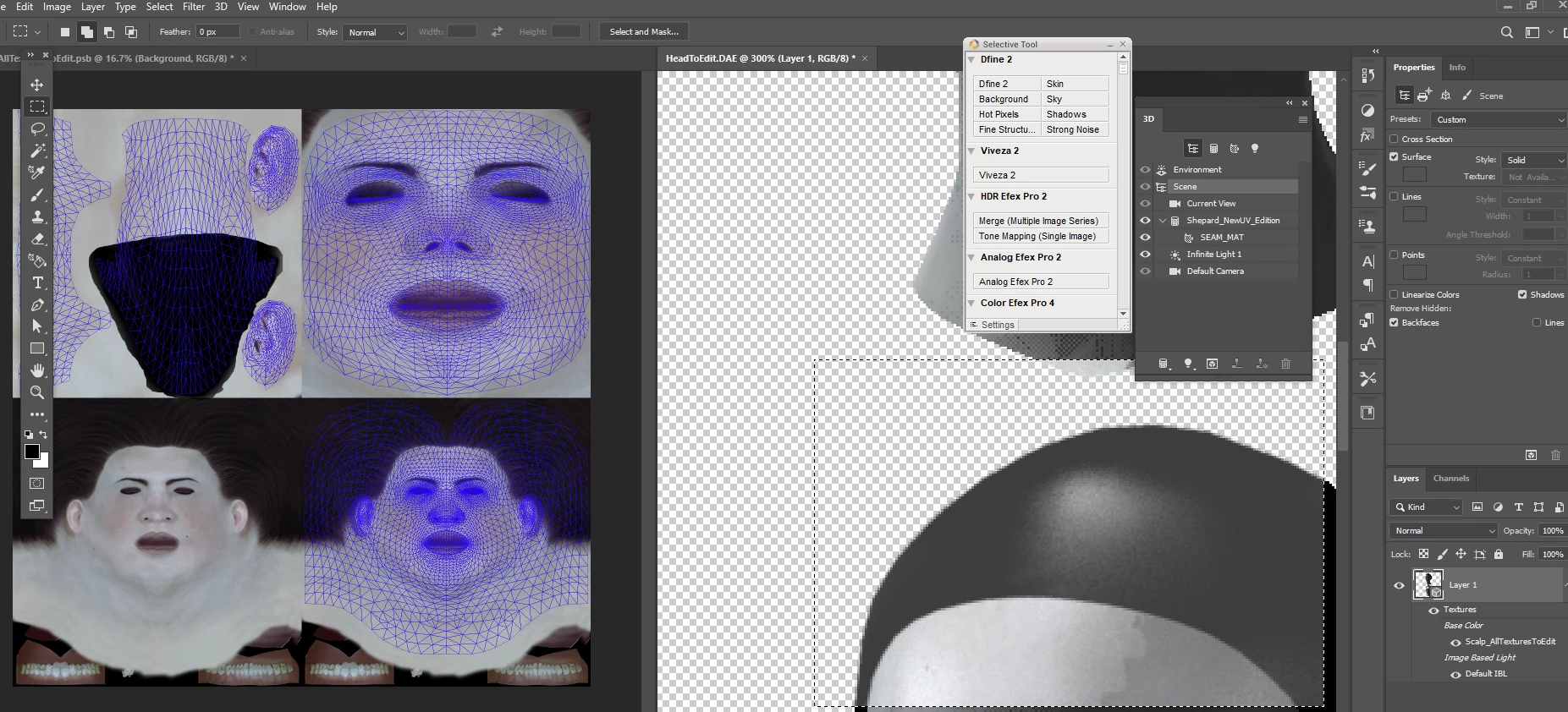1568x712 pixels.
Task: Enable Lines checkbox in Properties
Action: tap(1394, 196)
